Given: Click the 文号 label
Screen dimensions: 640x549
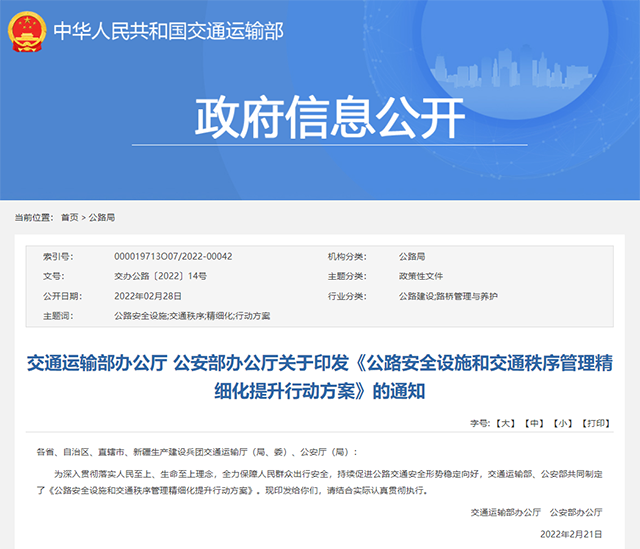Looking at the screenshot, I should (x=53, y=276).
